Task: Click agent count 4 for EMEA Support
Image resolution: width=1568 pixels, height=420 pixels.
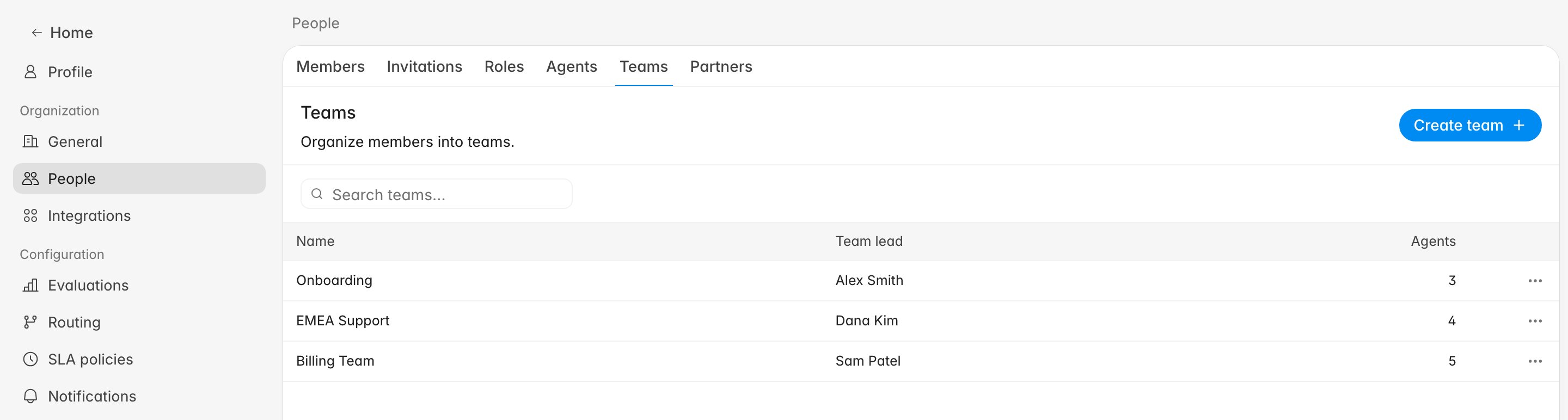Action: point(1451,321)
